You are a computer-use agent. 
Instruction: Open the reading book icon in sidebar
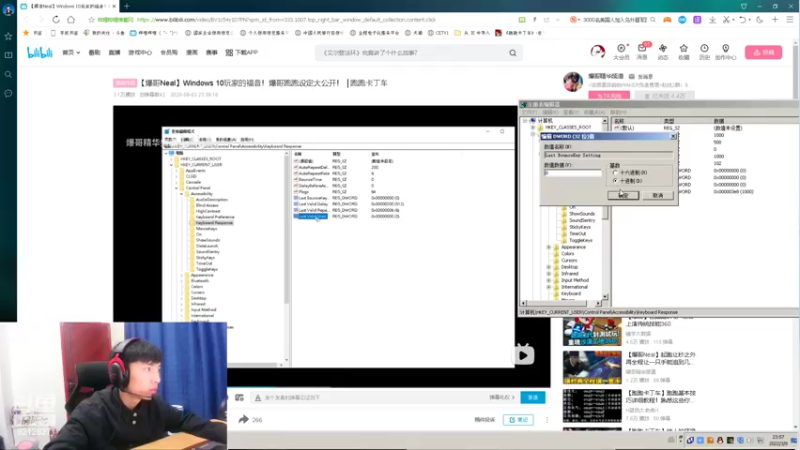8,55
